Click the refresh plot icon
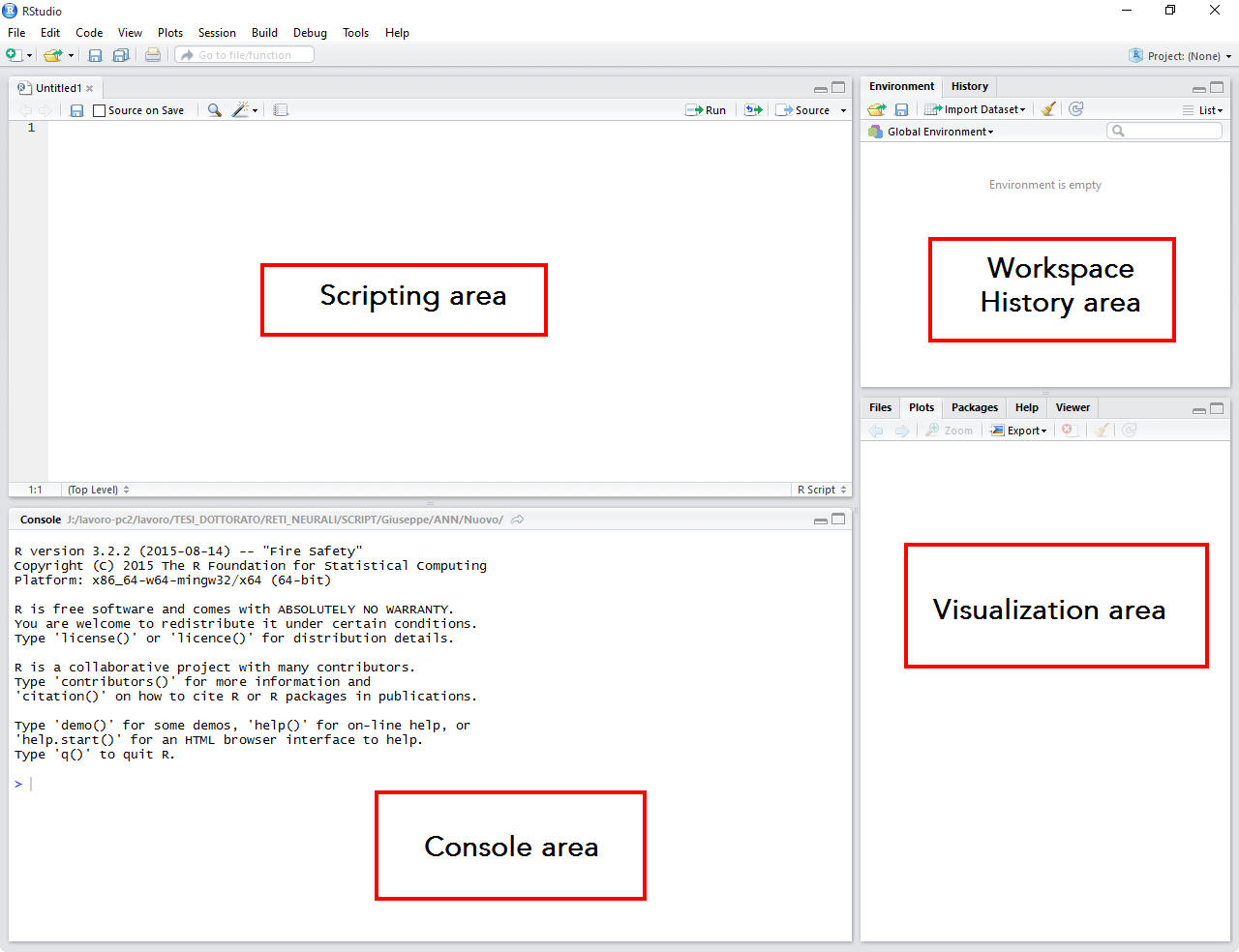Image resolution: width=1239 pixels, height=952 pixels. pyautogui.click(x=1129, y=430)
